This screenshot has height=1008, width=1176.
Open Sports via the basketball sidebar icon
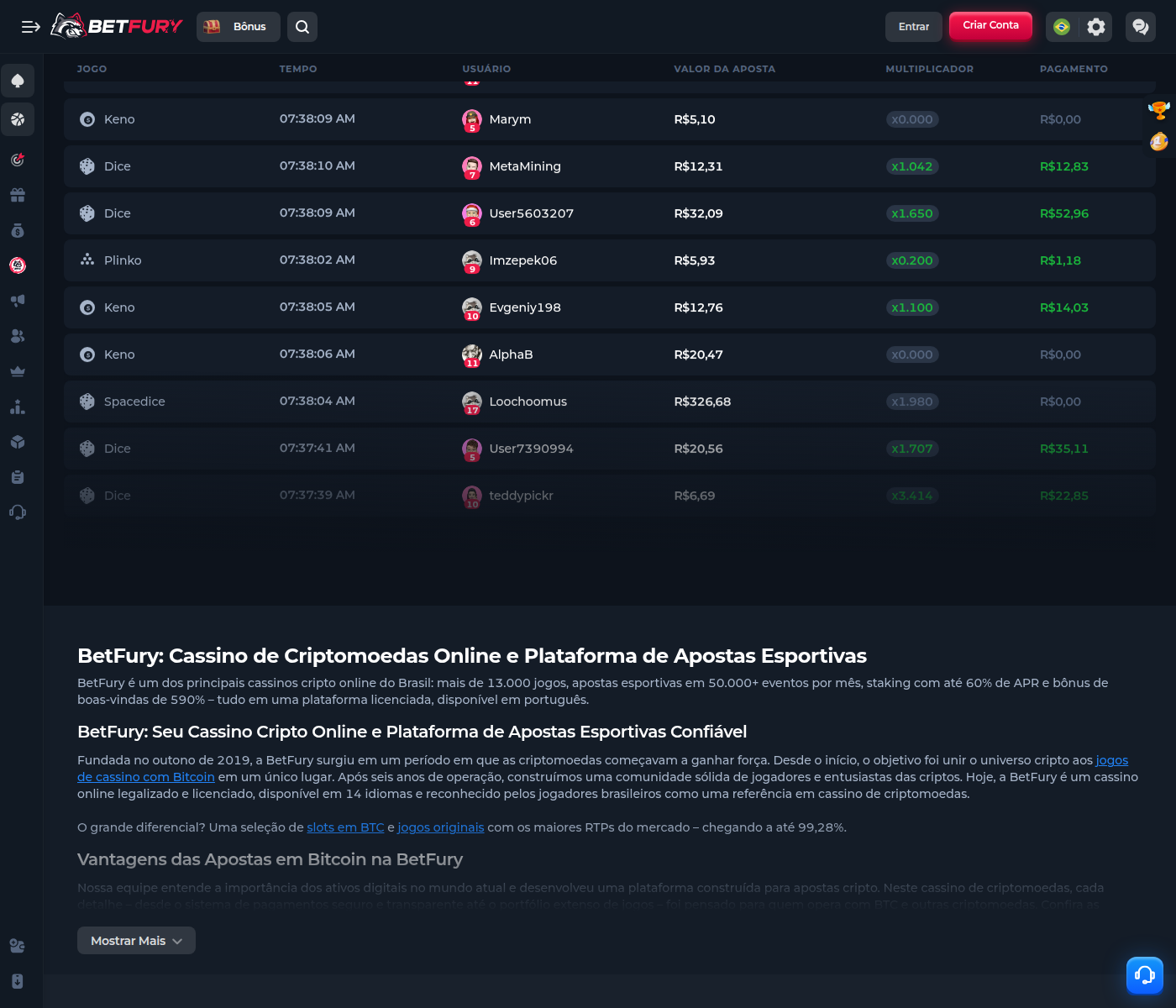click(x=18, y=119)
